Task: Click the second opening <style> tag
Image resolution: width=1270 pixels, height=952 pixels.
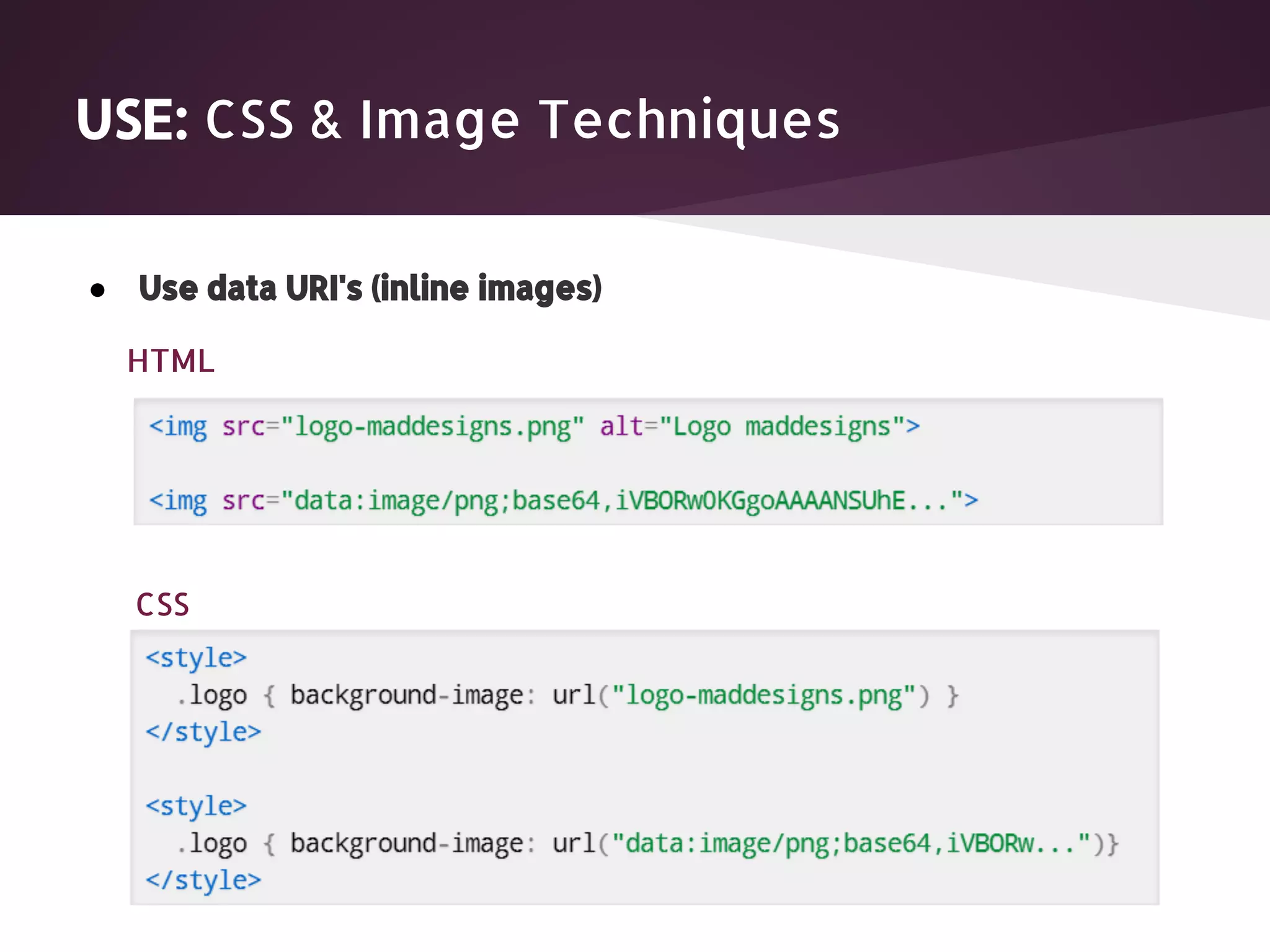Action: 196,806
